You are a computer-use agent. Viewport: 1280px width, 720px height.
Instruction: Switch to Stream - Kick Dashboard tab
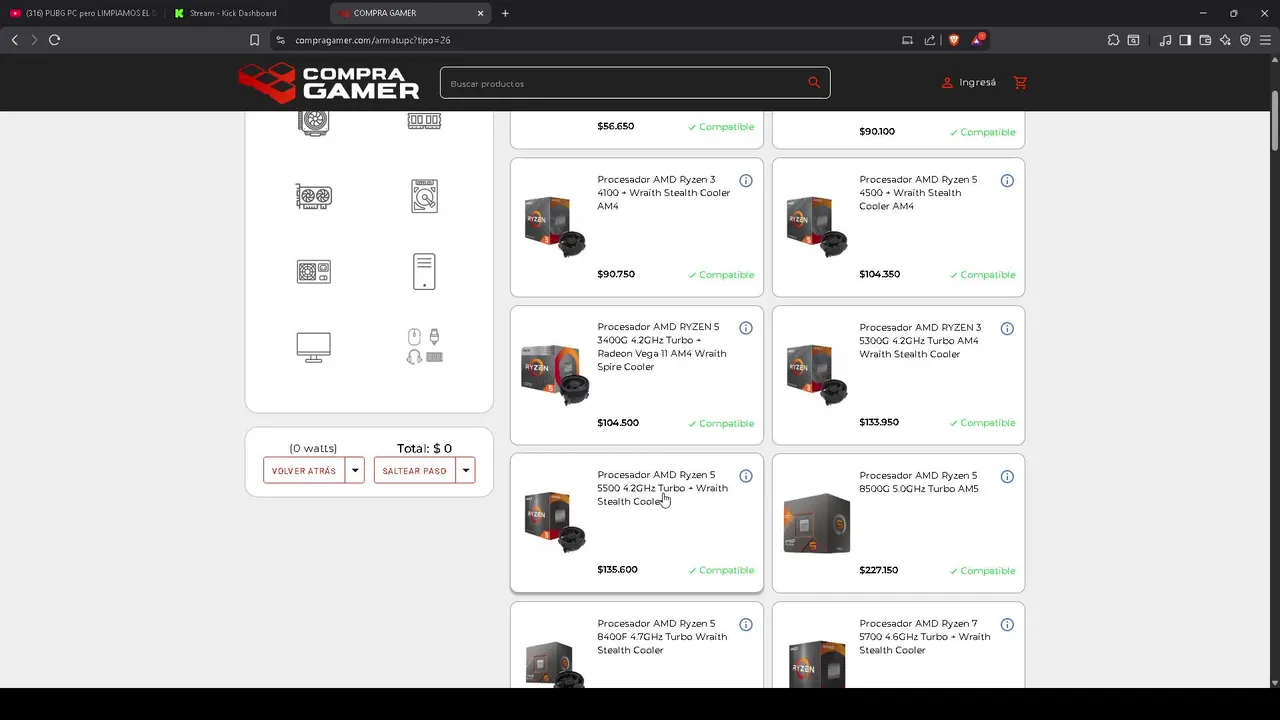pyautogui.click(x=238, y=13)
